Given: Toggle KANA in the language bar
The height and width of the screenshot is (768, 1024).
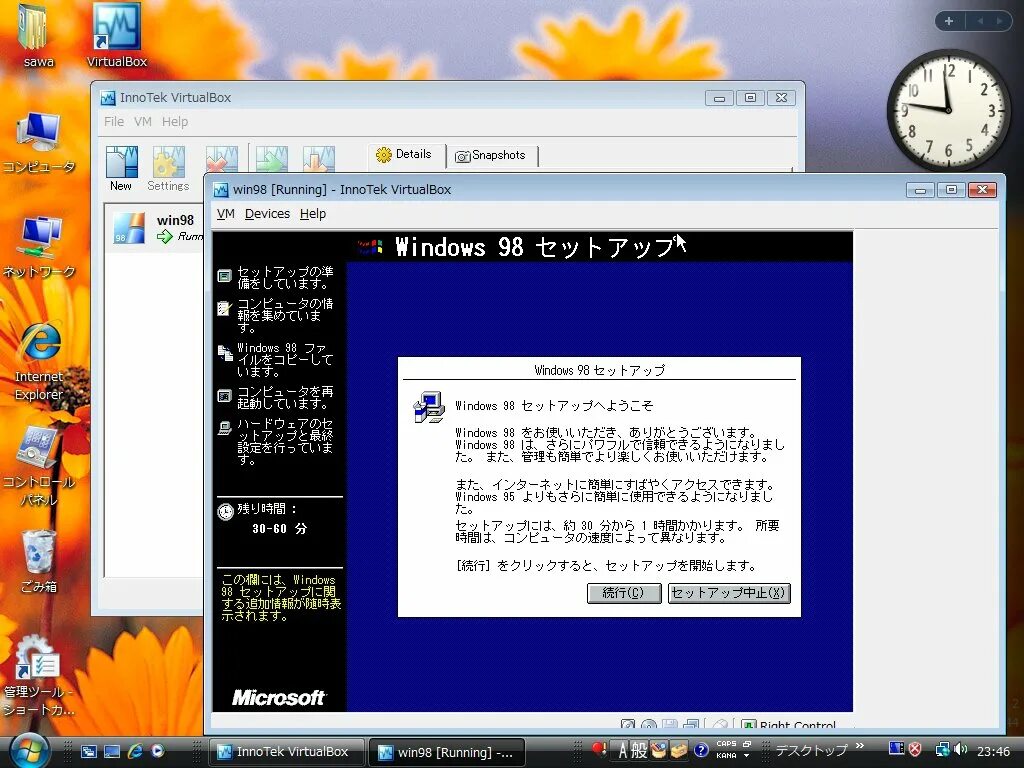Looking at the screenshot, I should (x=726, y=756).
